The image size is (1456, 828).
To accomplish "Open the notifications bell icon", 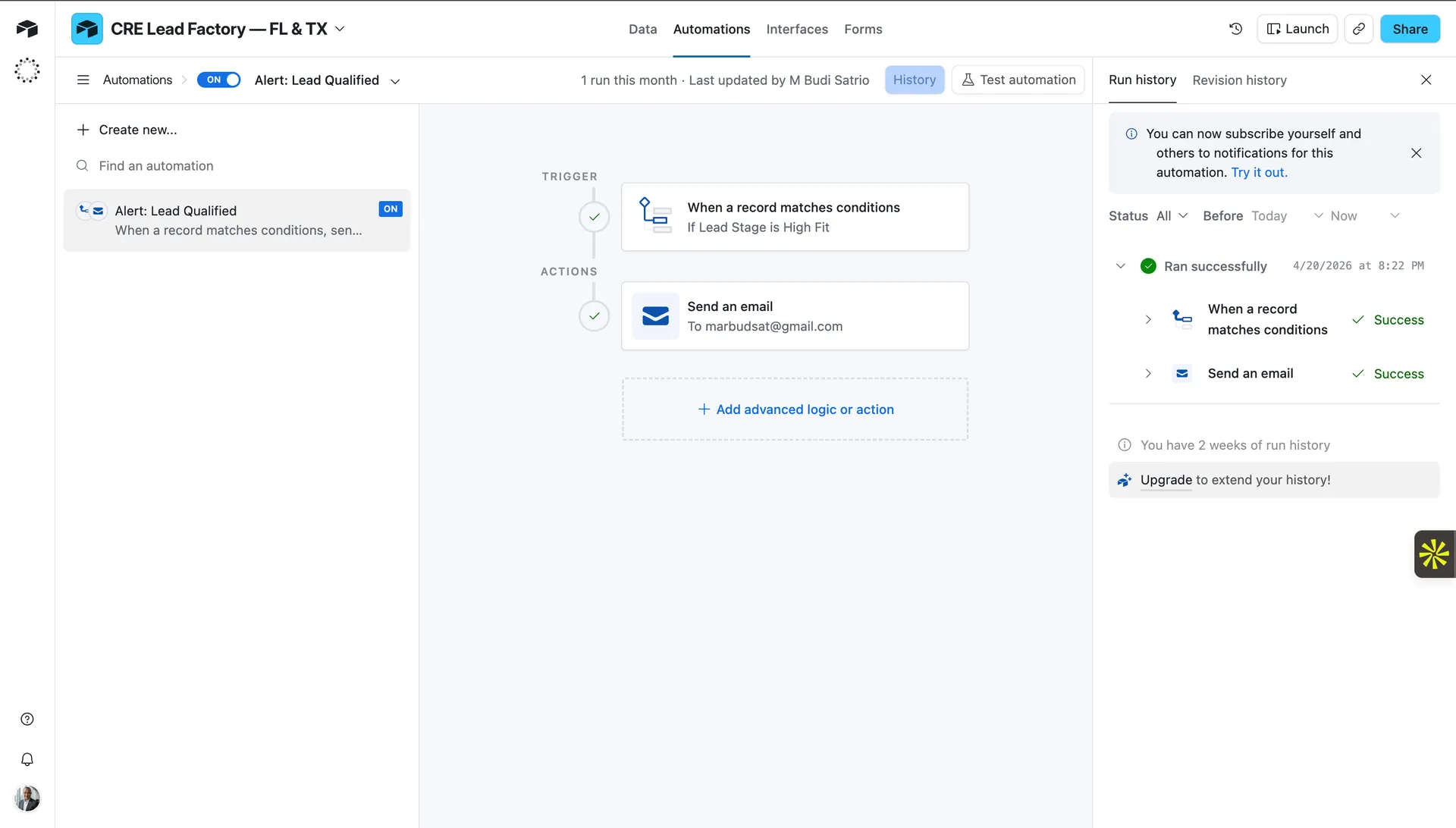I will point(27,759).
